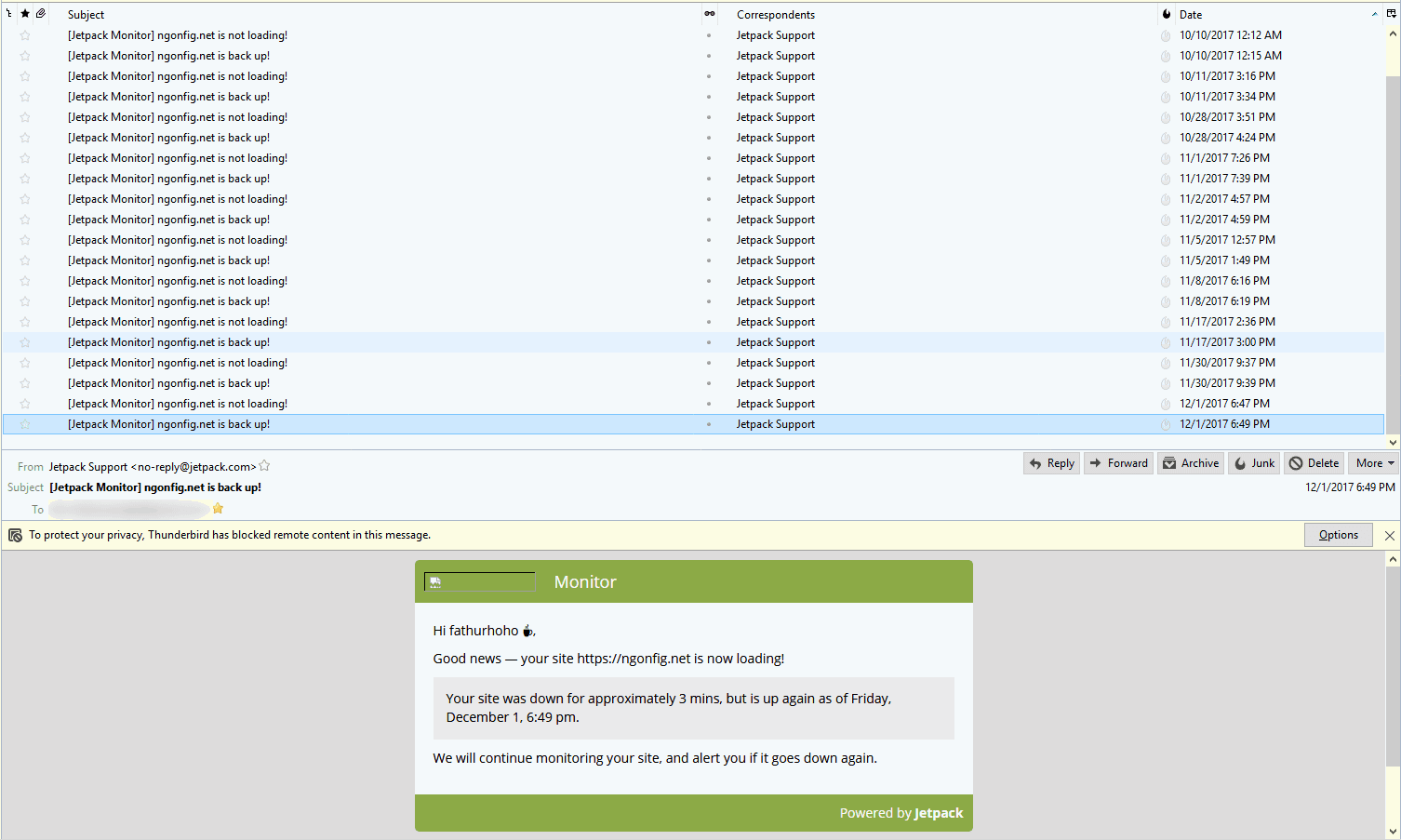Select the 11/8/2017 6:19 PM back up message
Screen dimensions: 1401x840
coord(693,301)
